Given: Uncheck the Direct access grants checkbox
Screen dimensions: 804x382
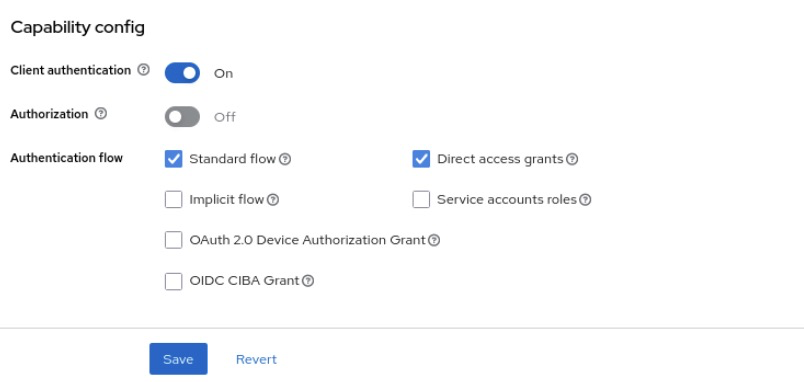Looking at the screenshot, I should click(421, 159).
